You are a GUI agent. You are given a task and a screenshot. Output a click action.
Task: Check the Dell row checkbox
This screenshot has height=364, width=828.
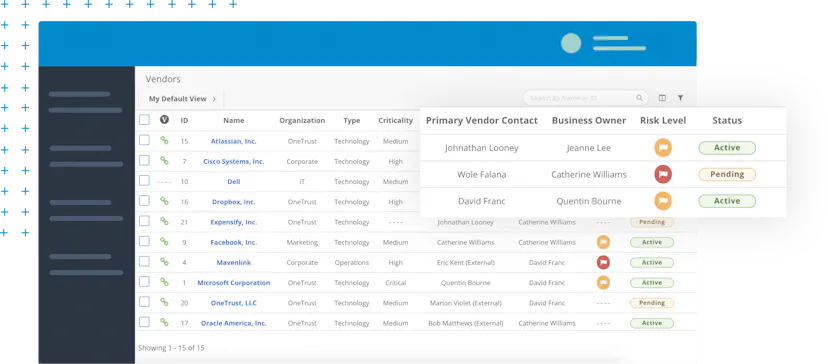point(144,180)
